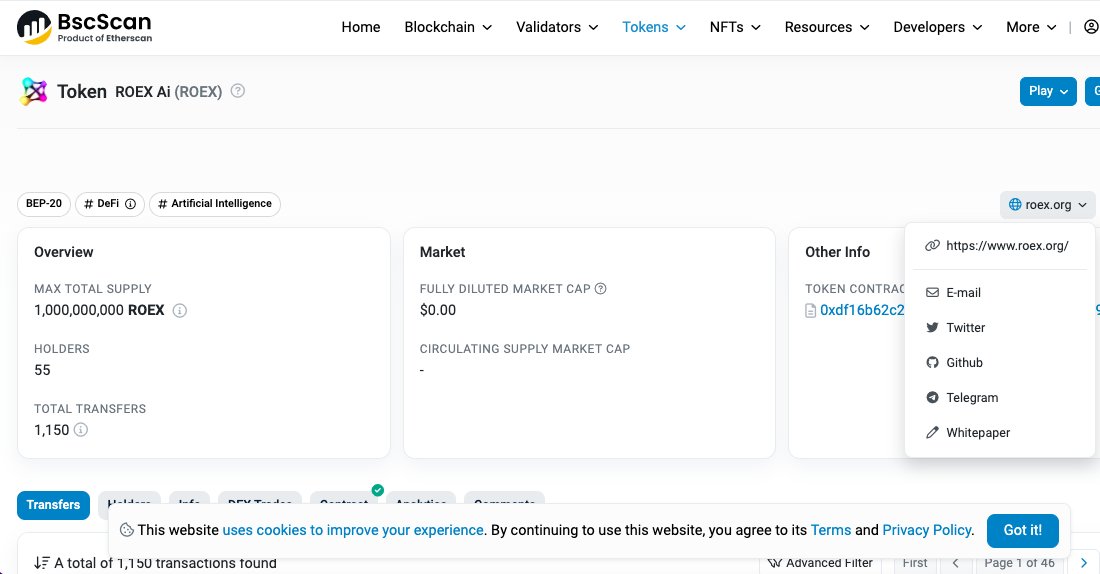Image resolution: width=1100 pixels, height=574 pixels.
Task: Click the globe icon beside roex.org
Action: 1014,204
